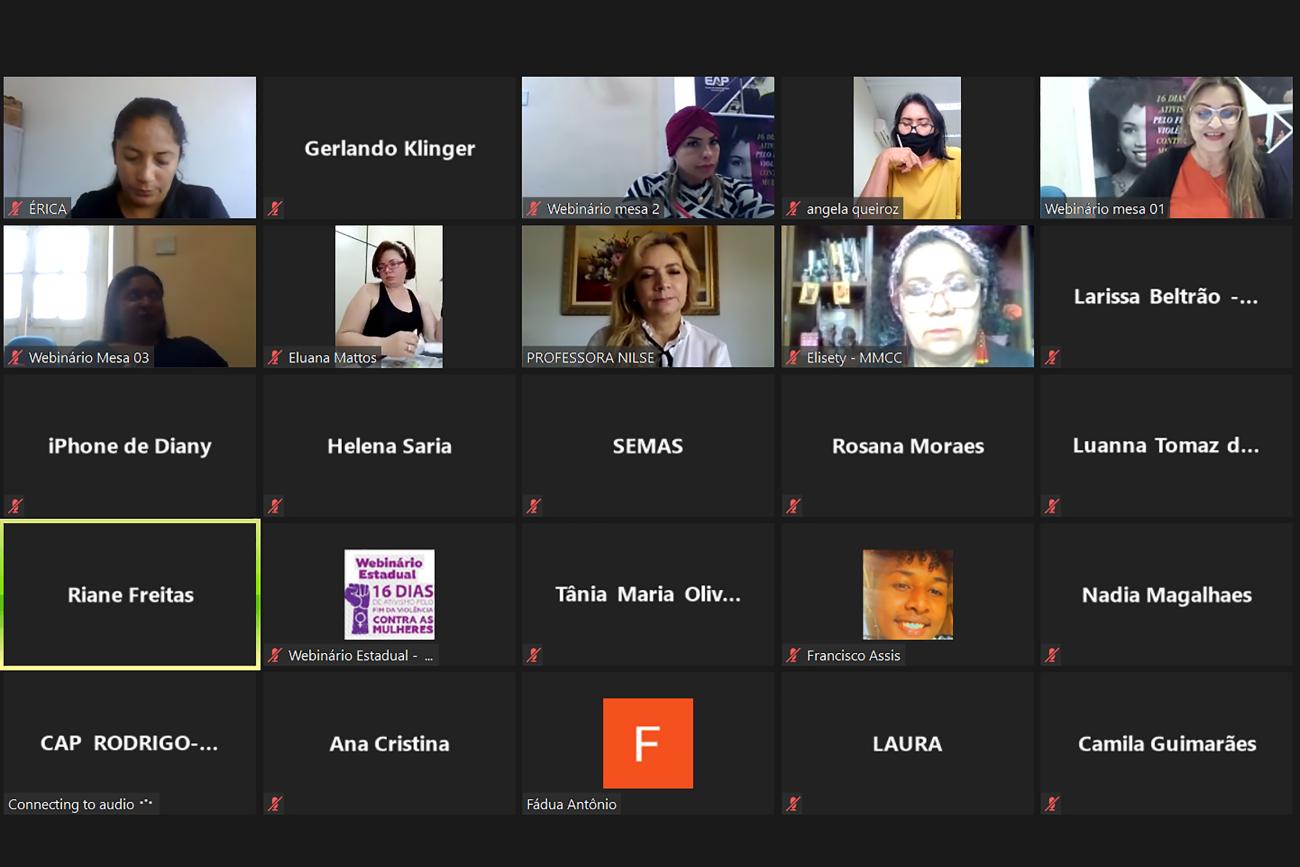Click the Webinário Estadual 16 Dias poster image
Image resolution: width=1300 pixels, height=867 pixels.
389,594
